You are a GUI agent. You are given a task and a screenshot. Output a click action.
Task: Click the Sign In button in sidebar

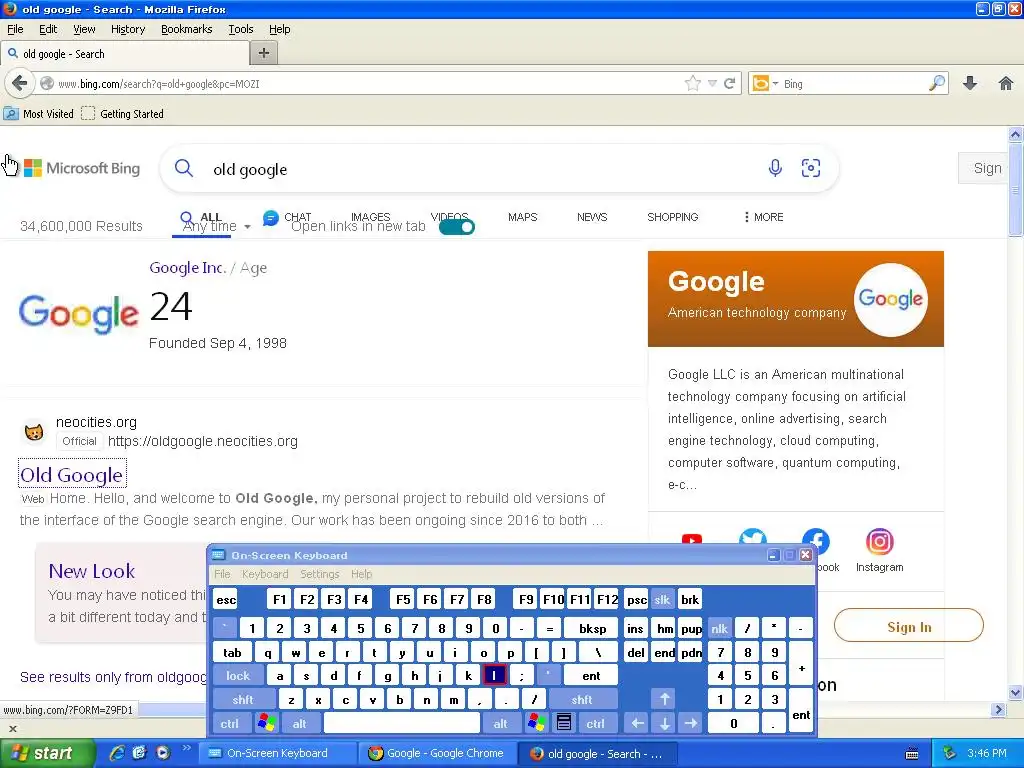(908, 626)
